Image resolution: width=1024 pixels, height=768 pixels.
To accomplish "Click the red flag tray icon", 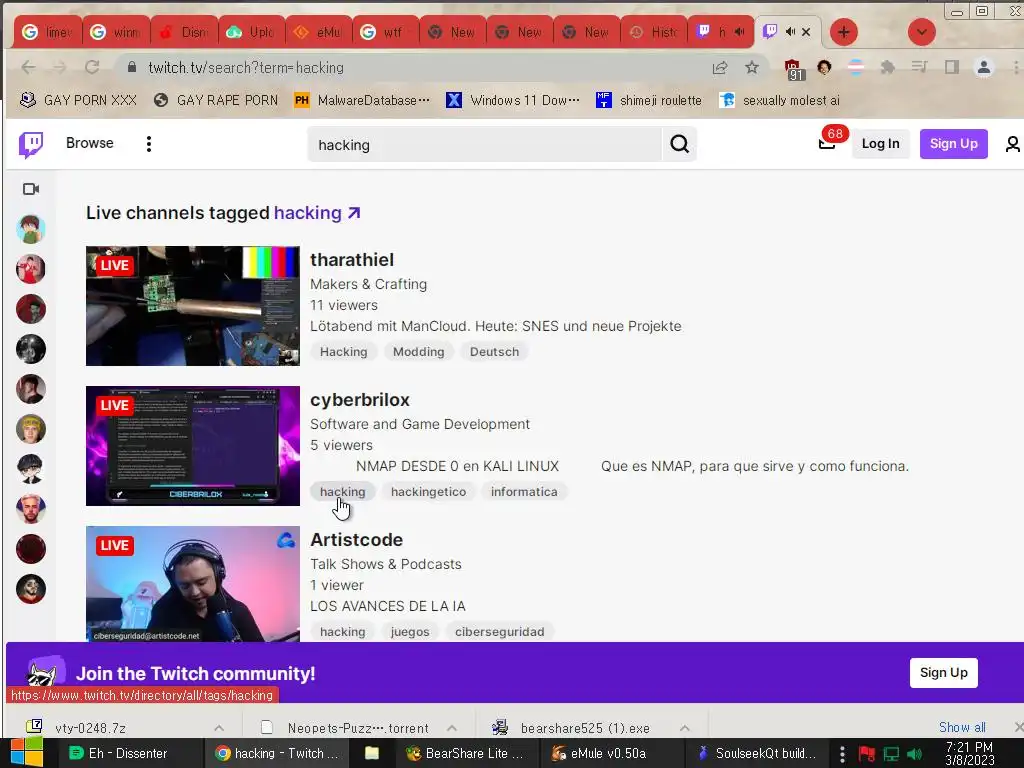I will (x=867, y=754).
